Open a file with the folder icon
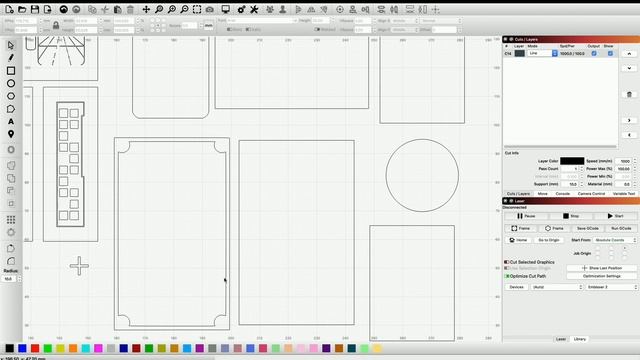Viewport: 640px width, 360px height. (22, 9)
